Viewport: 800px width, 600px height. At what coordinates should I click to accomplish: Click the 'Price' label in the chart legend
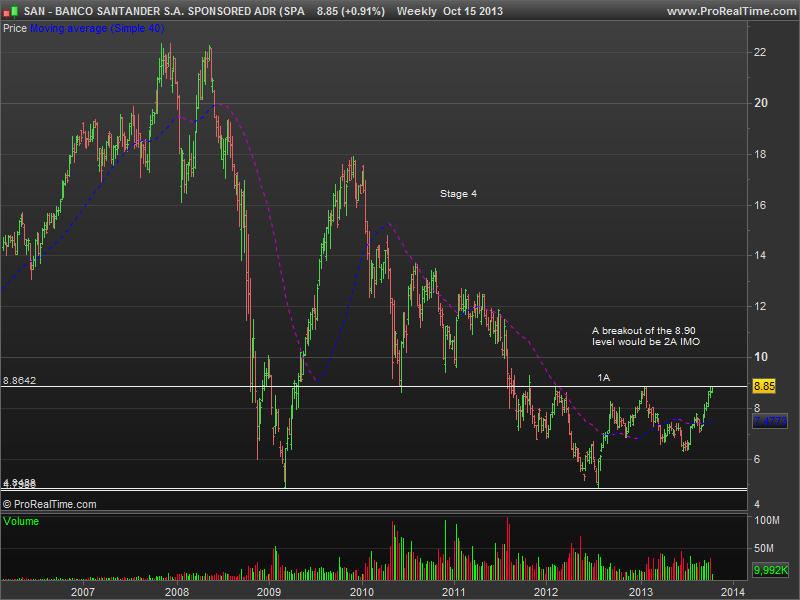pos(15,28)
